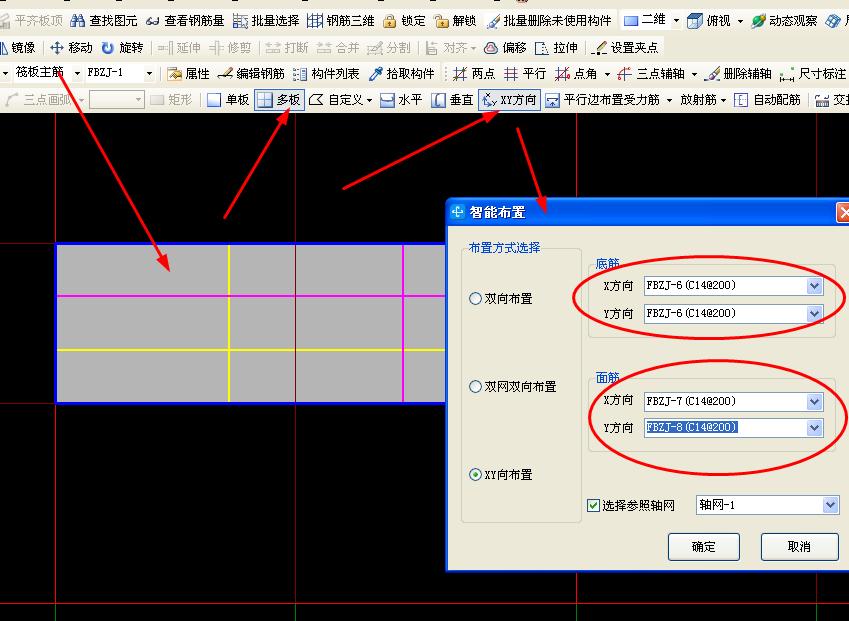The image size is (849, 621).
Task: Choose 水平 horizontal layout
Action: tap(401, 100)
